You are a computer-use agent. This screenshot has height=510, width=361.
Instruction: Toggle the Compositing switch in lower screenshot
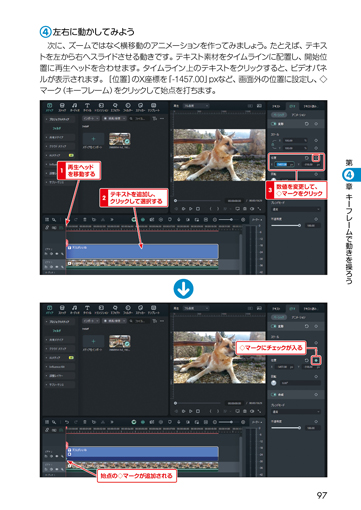pyautogui.click(x=274, y=395)
